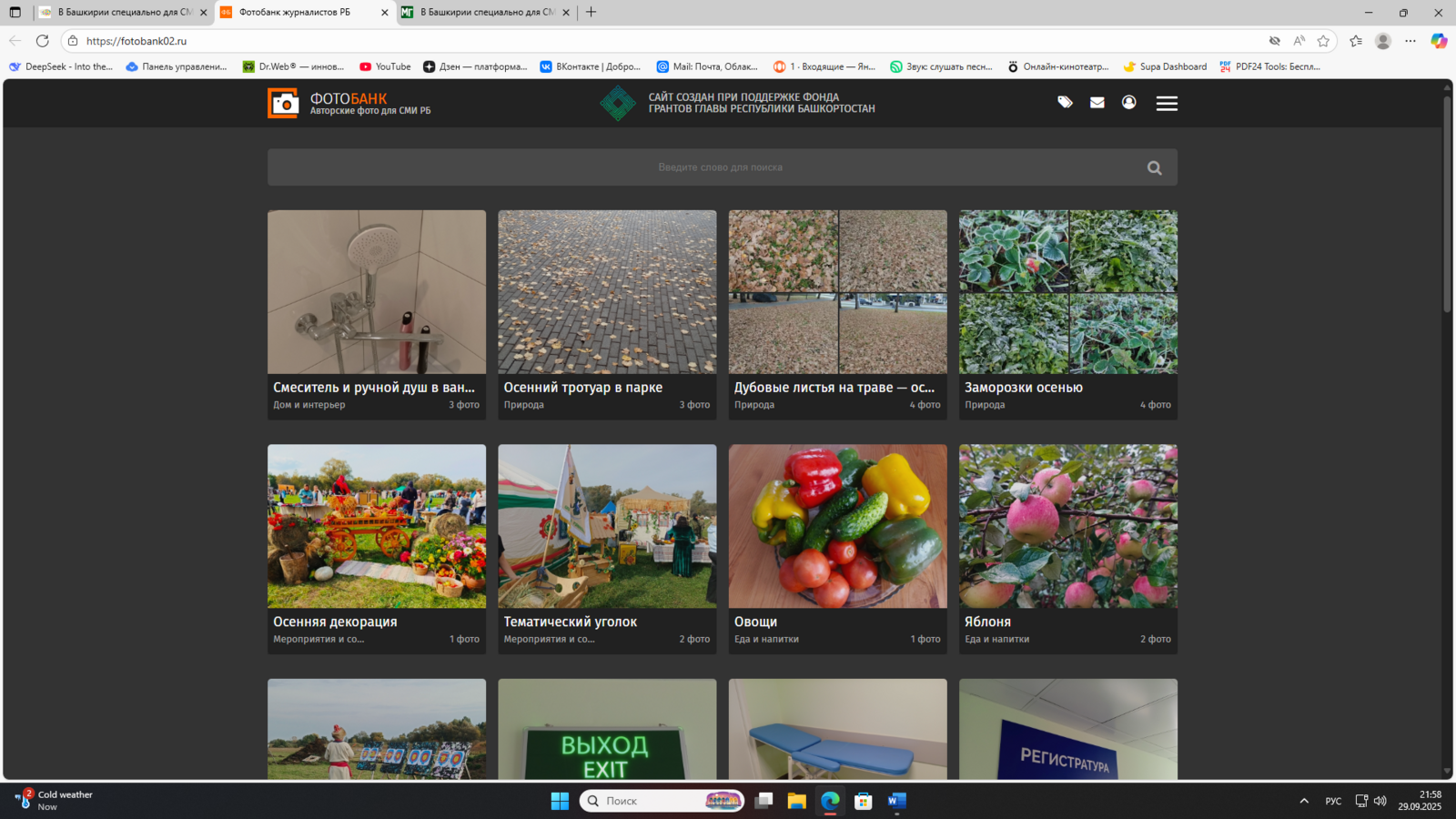
Task: Click the Фотобанк camera logo
Action: 283,104
